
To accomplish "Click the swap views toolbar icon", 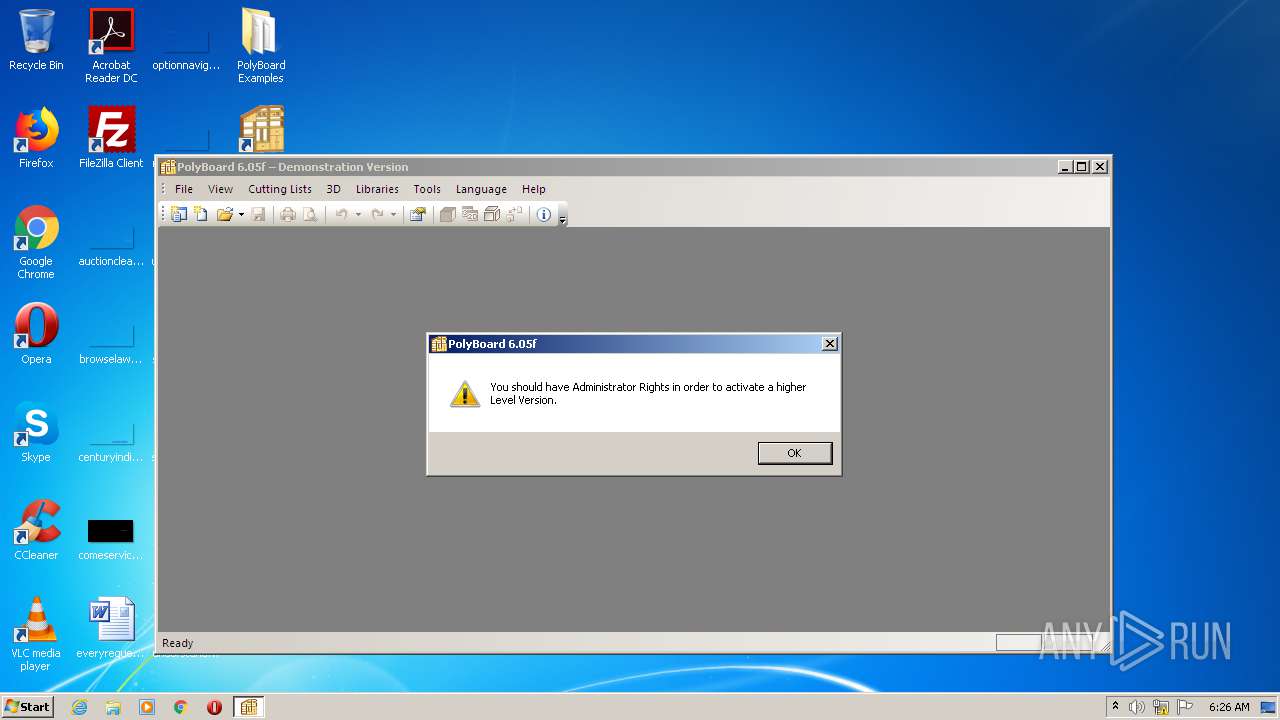I will click(514, 214).
